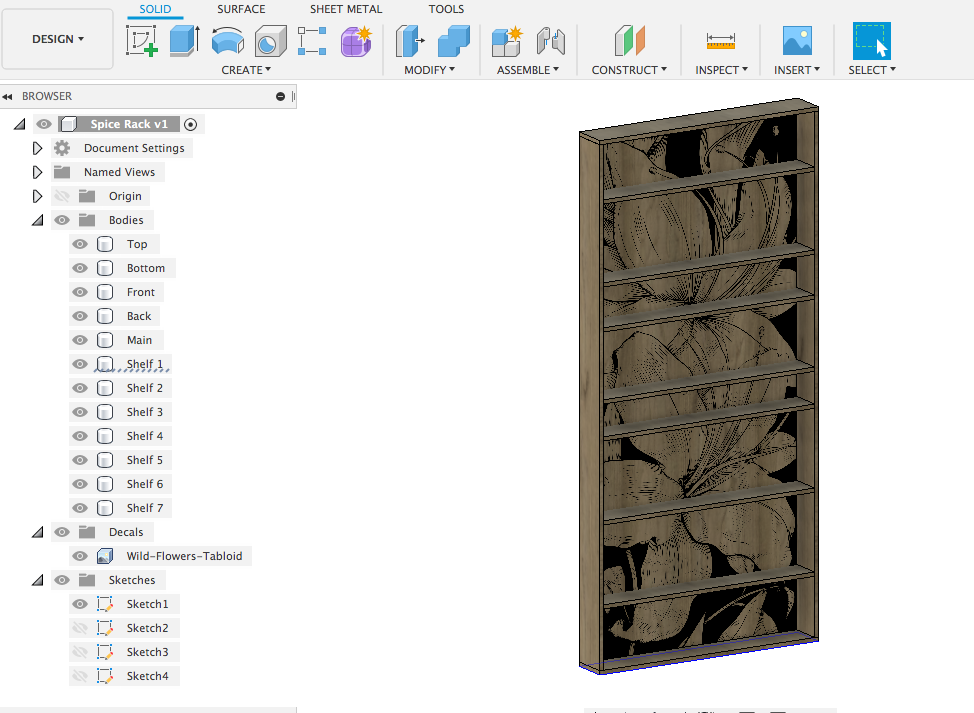This screenshot has width=974, height=713.
Task: Collapse the Decals folder
Action: tap(38, 532)
